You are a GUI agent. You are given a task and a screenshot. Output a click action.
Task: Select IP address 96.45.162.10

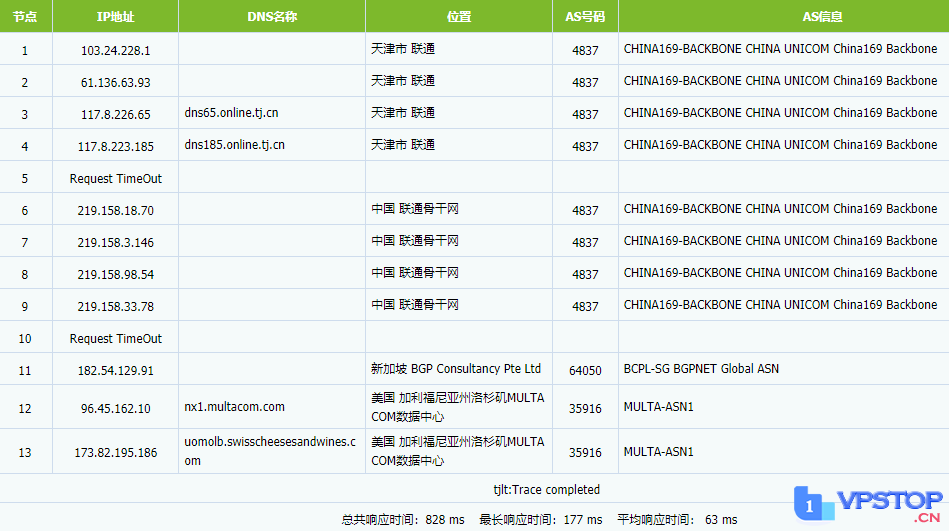(116, 409)
